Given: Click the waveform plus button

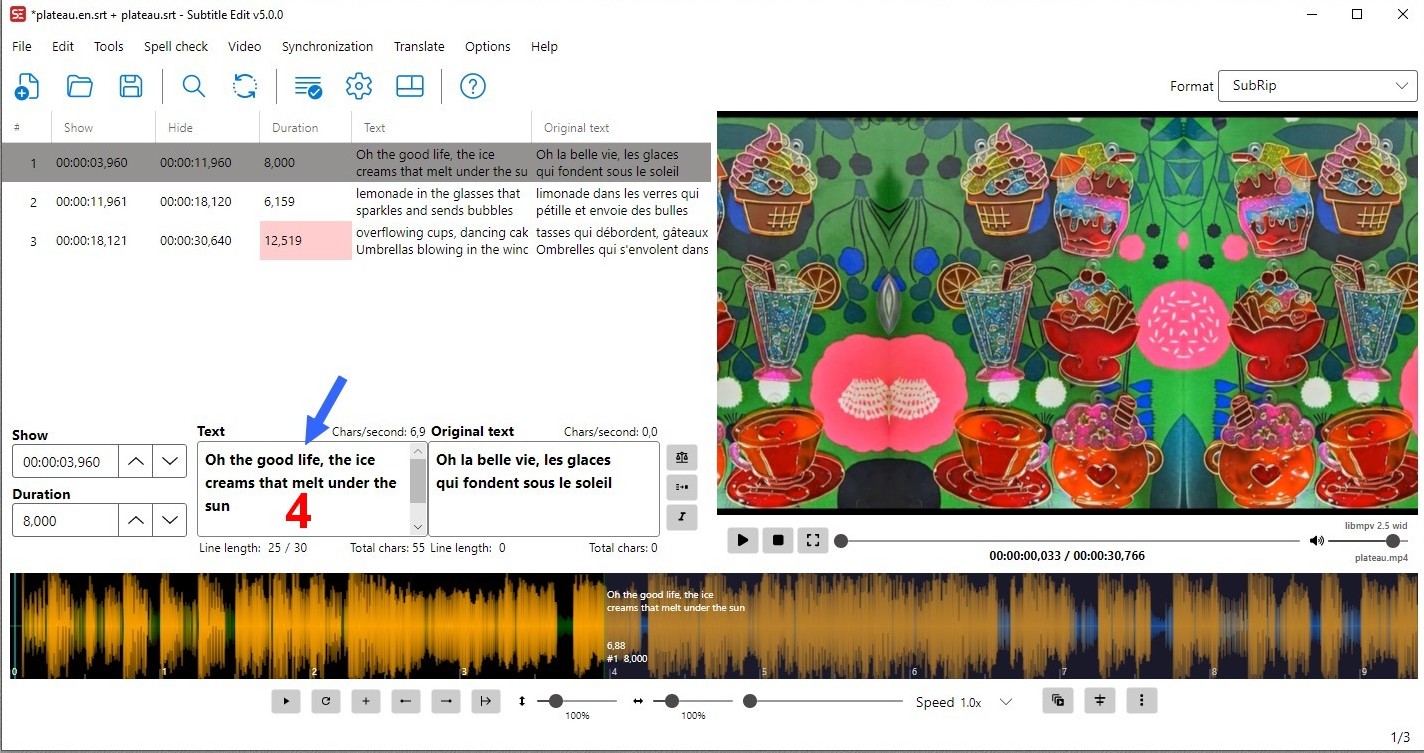Looking at the screenshot, I should point(366,701).
